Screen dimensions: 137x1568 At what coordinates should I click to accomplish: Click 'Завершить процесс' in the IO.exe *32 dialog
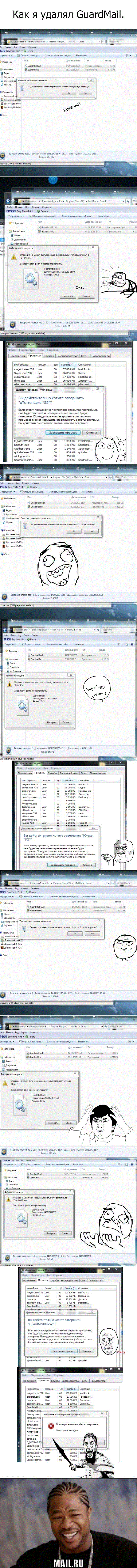tap(63, 864)
